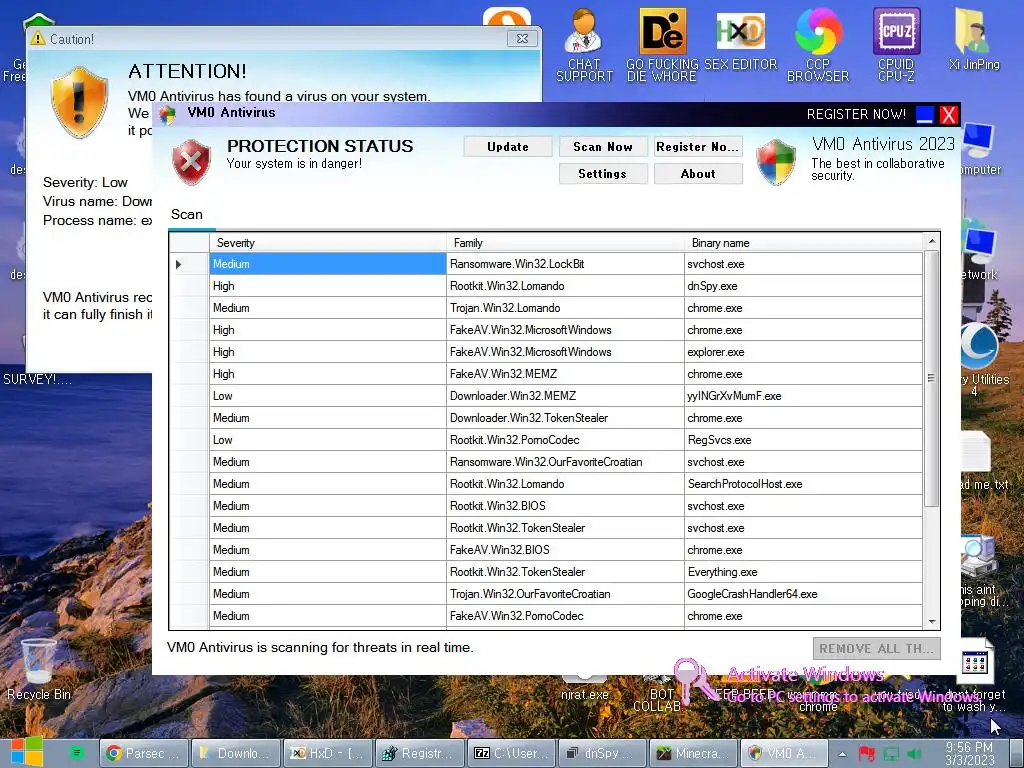Switch to Registry editor taskbar item
The height and width of the screenshot is (768, 1024).
[x=420, y=753]
